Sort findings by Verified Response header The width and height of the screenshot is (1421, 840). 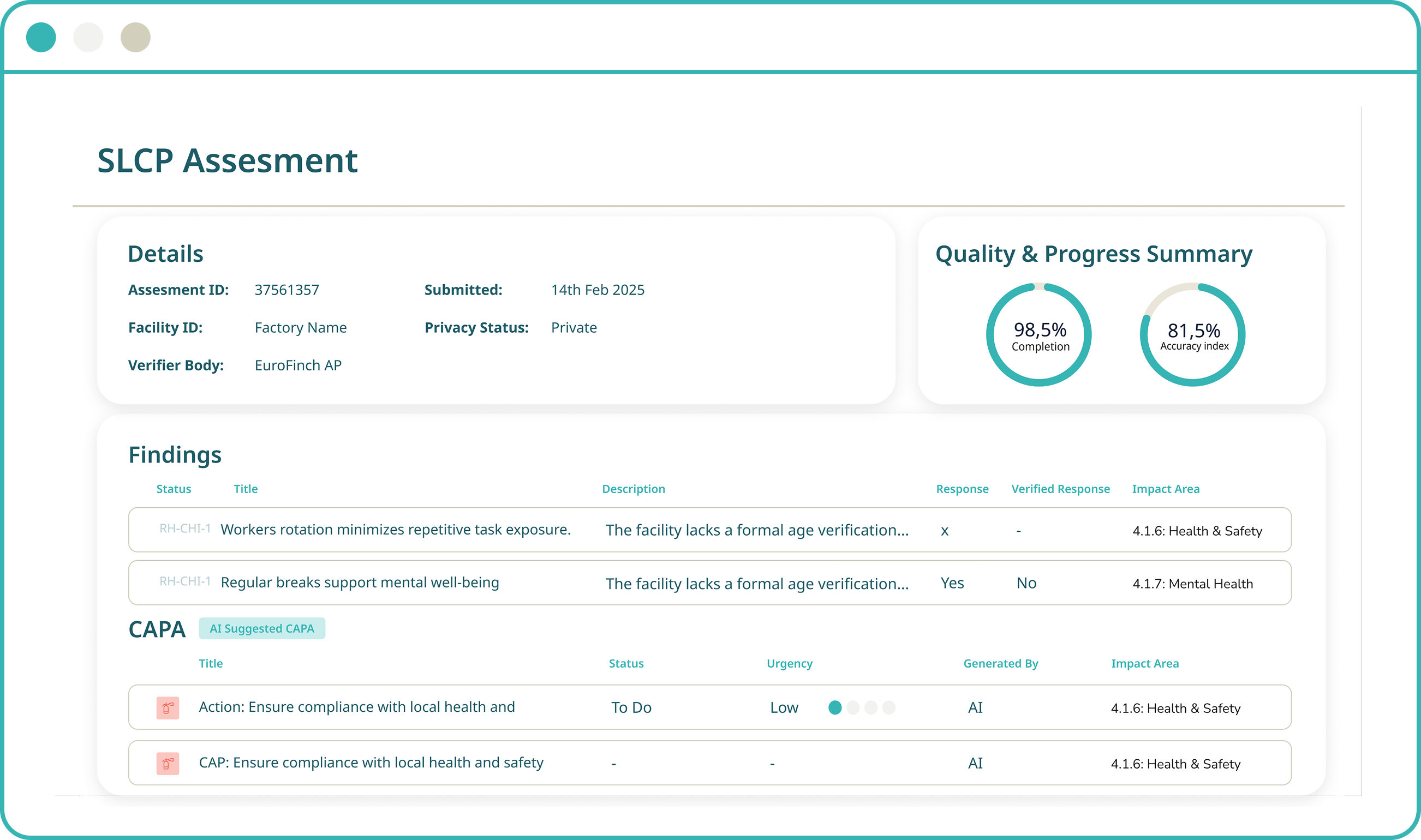pos(1061,489)
